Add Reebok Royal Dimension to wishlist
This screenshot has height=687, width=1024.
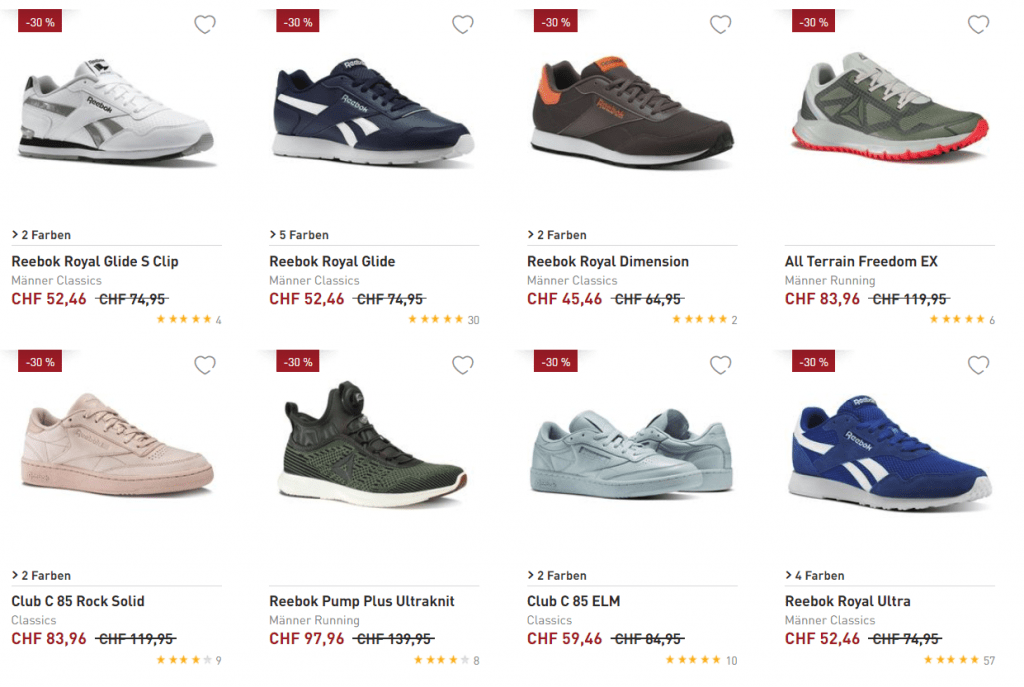click(721, 25)
